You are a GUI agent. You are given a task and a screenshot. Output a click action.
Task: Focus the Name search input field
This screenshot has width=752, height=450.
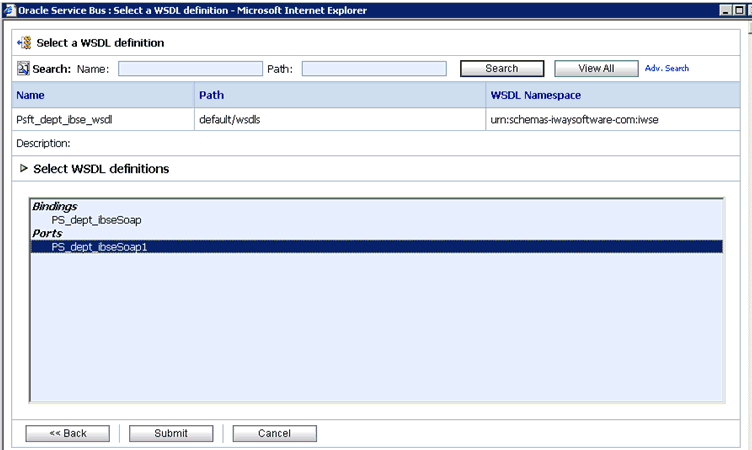coord(190,69)
